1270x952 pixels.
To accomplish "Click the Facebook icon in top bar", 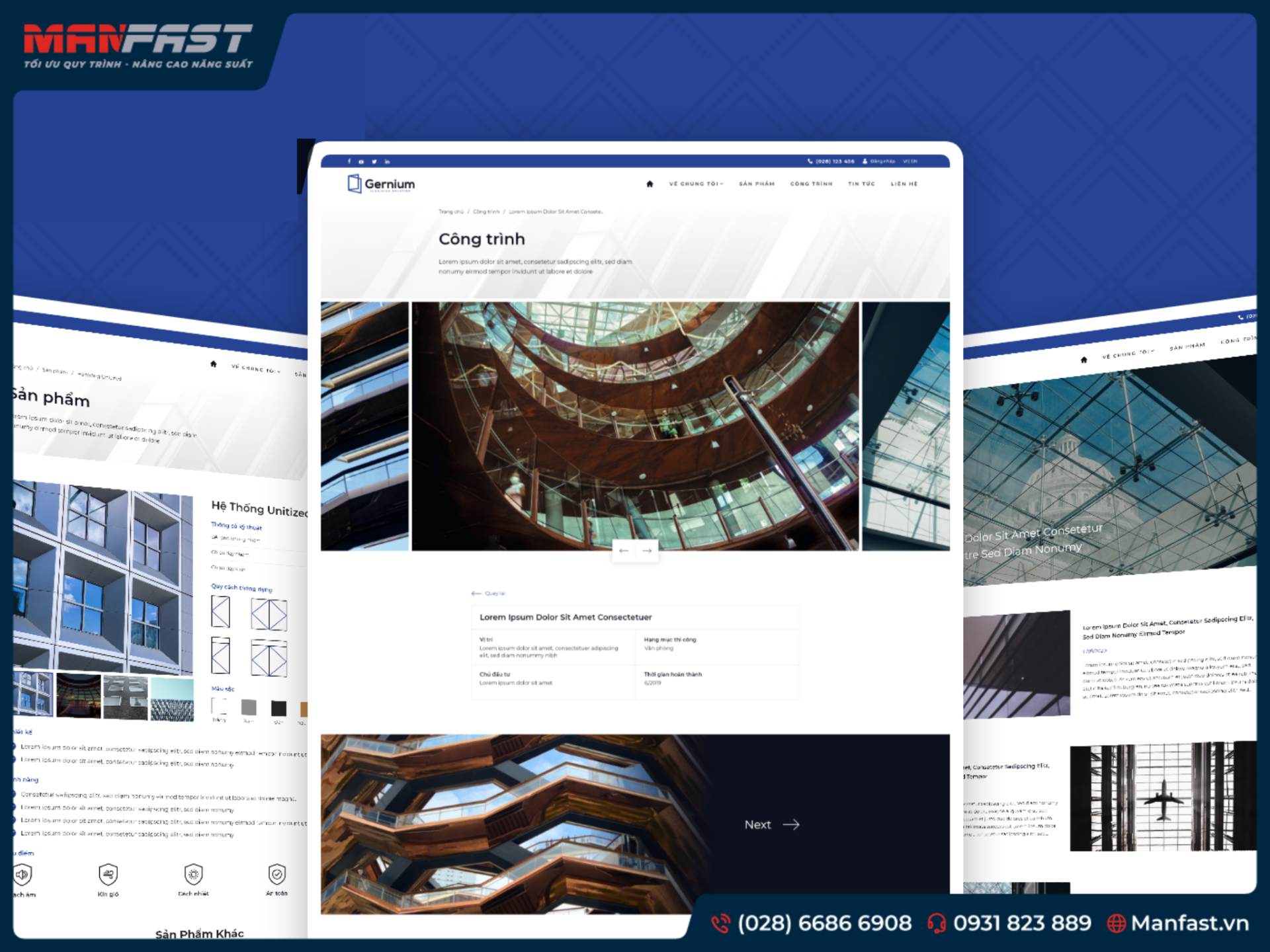I will (x=349, y=161).
